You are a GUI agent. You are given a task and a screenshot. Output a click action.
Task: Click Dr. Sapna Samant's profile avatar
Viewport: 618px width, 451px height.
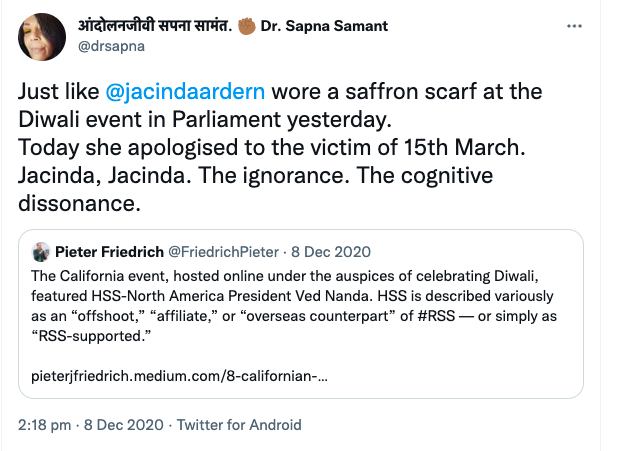(42, 35)
